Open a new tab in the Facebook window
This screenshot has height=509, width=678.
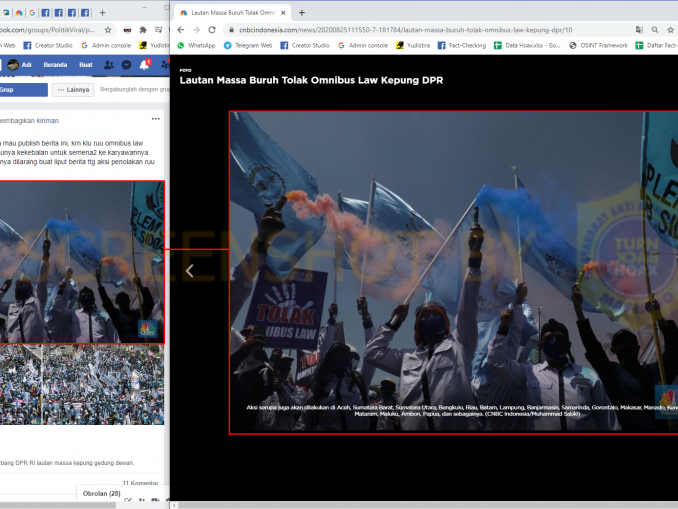click(x=102, y=13)
